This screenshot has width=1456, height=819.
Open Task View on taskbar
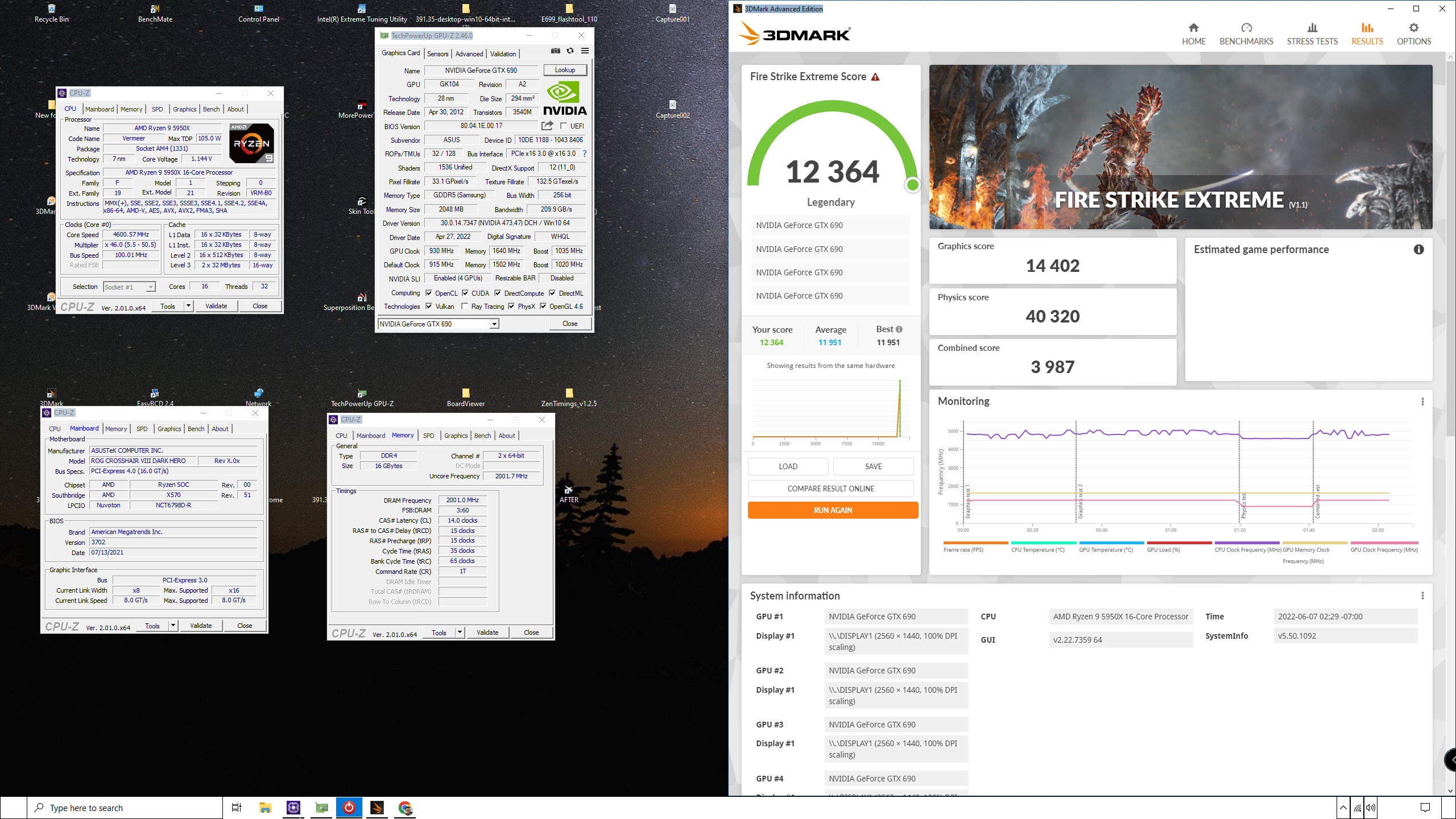tap(237, 808)
